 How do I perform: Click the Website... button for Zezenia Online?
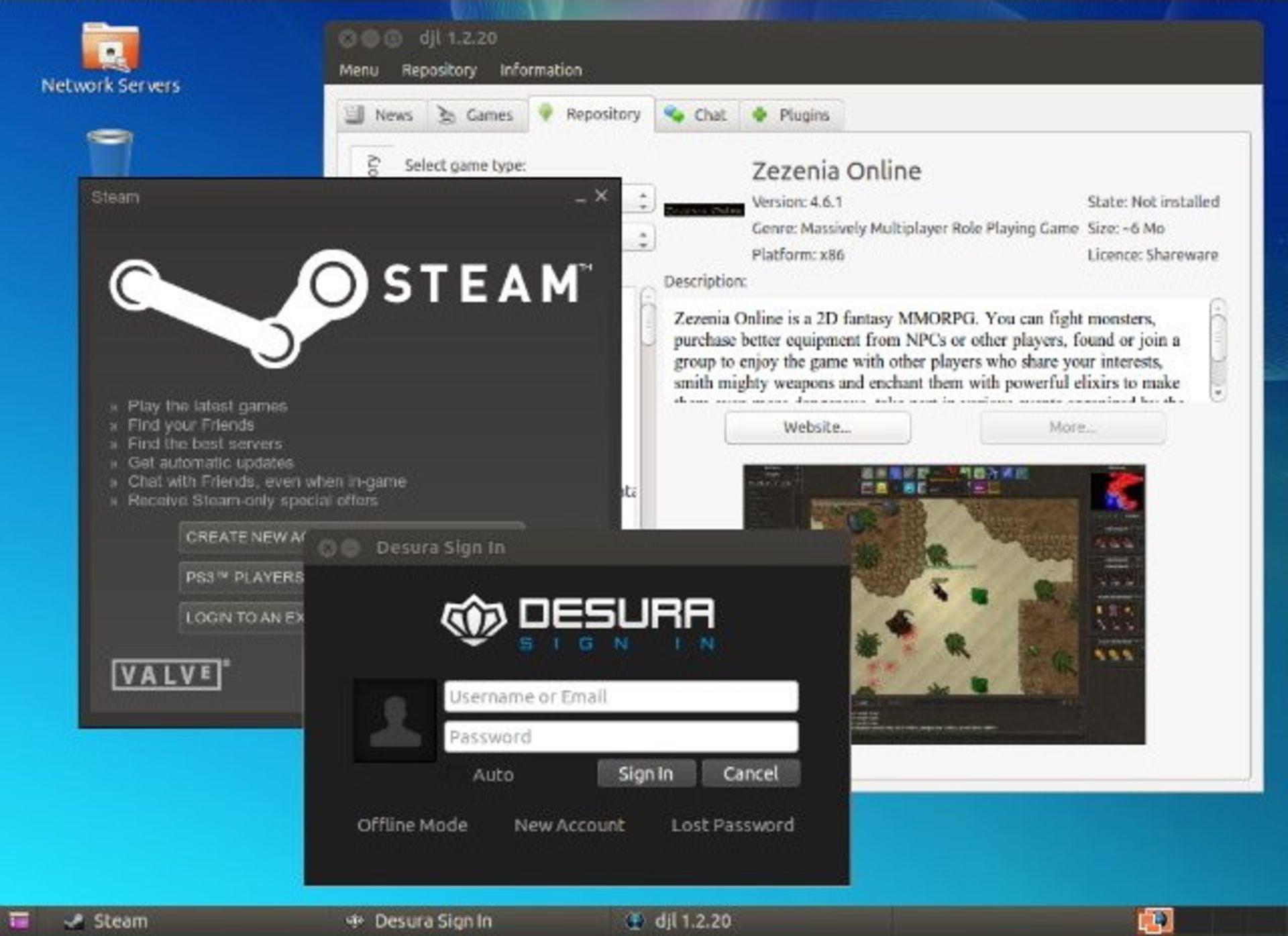pyautogui.click(x=817, y=427)
